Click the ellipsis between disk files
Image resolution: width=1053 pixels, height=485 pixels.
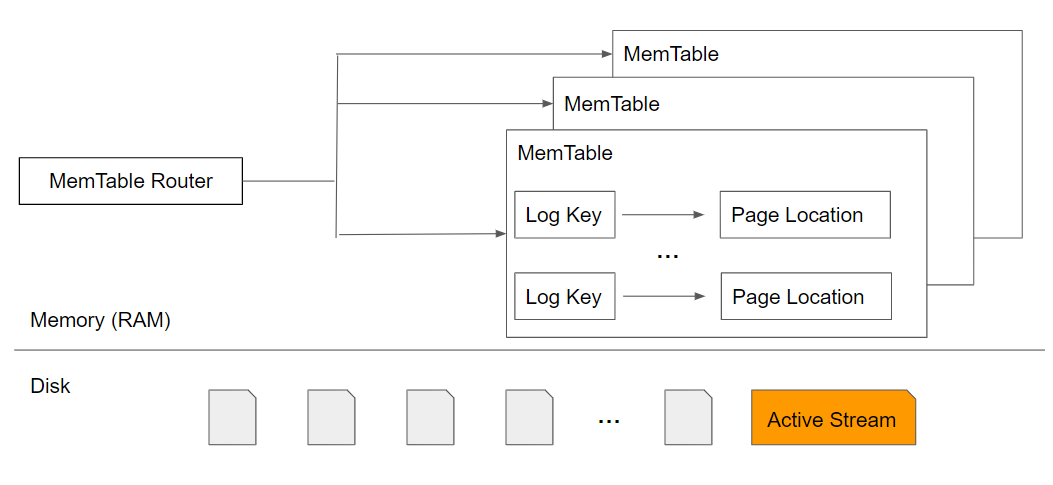coord(608,421)
